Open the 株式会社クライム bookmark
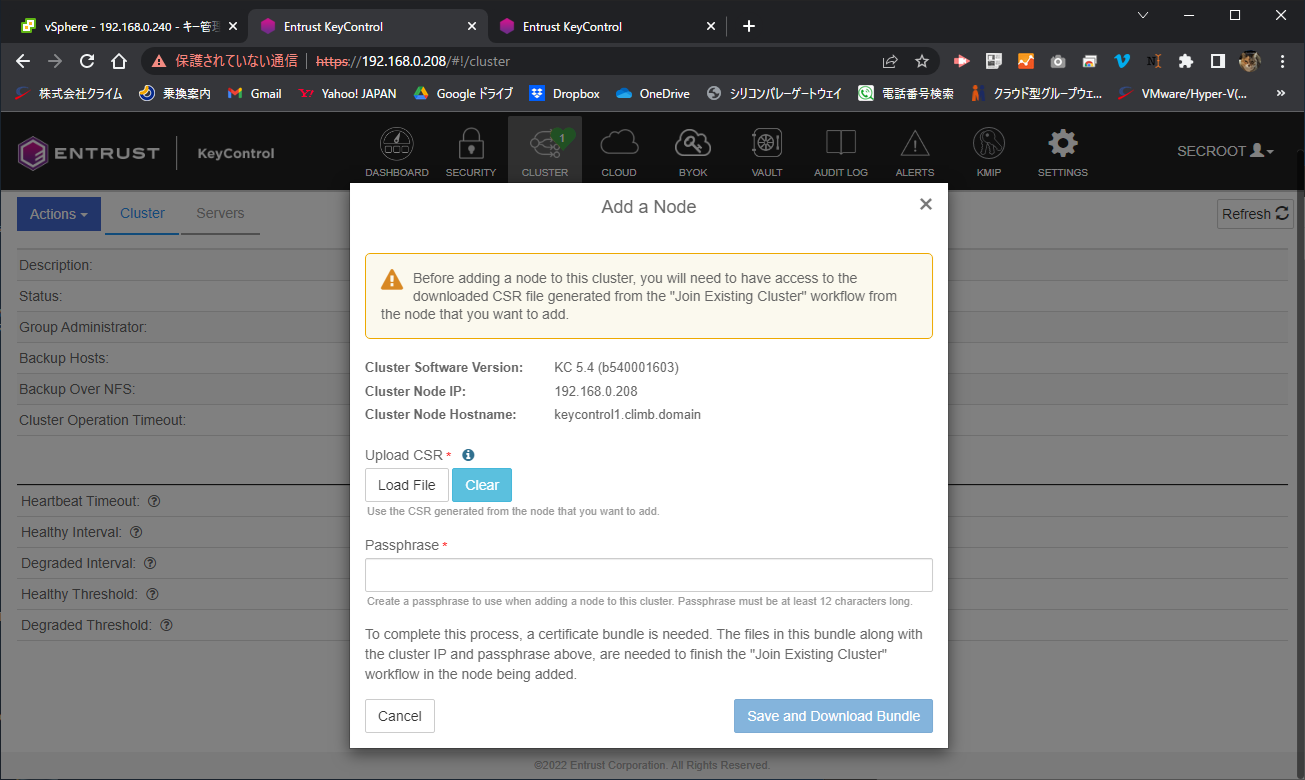The width and height of the screenshot is (1305, 780). [69, 93]
